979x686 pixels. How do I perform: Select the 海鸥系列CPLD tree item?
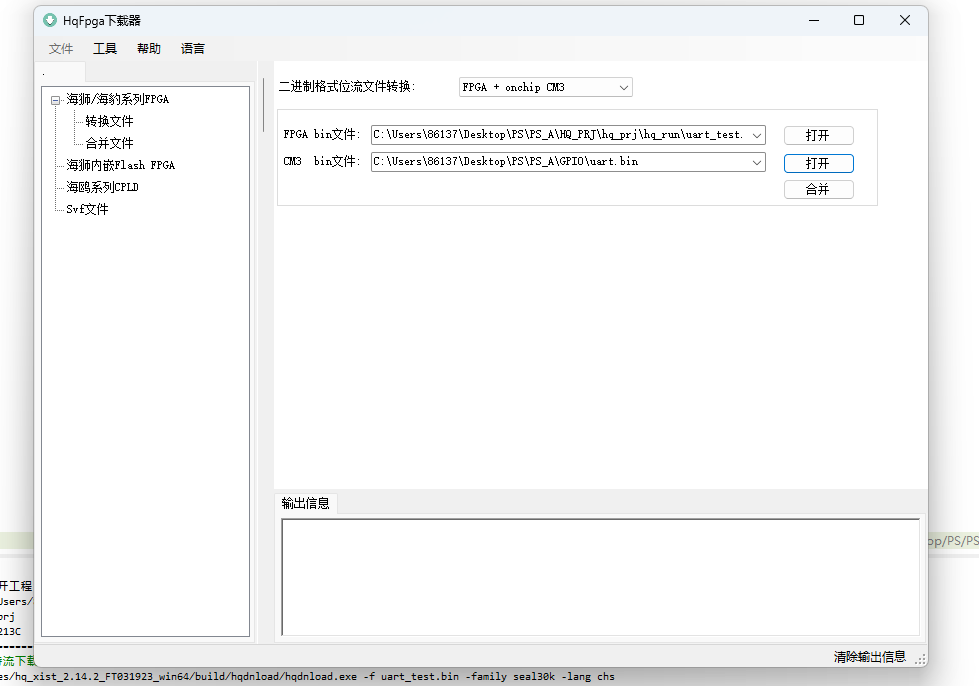tap(100, 187)
